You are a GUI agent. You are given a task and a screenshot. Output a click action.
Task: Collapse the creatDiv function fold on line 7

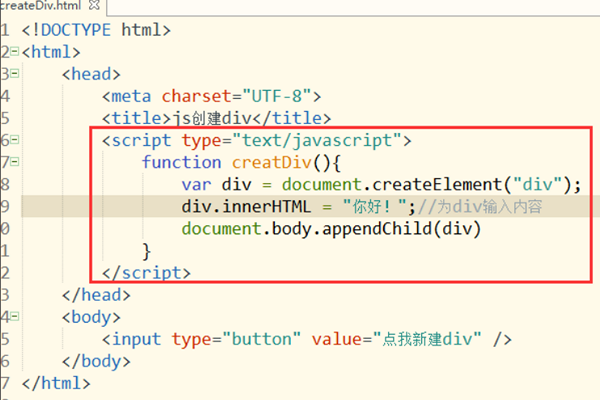pyautogui.click(x=15, y=162)
